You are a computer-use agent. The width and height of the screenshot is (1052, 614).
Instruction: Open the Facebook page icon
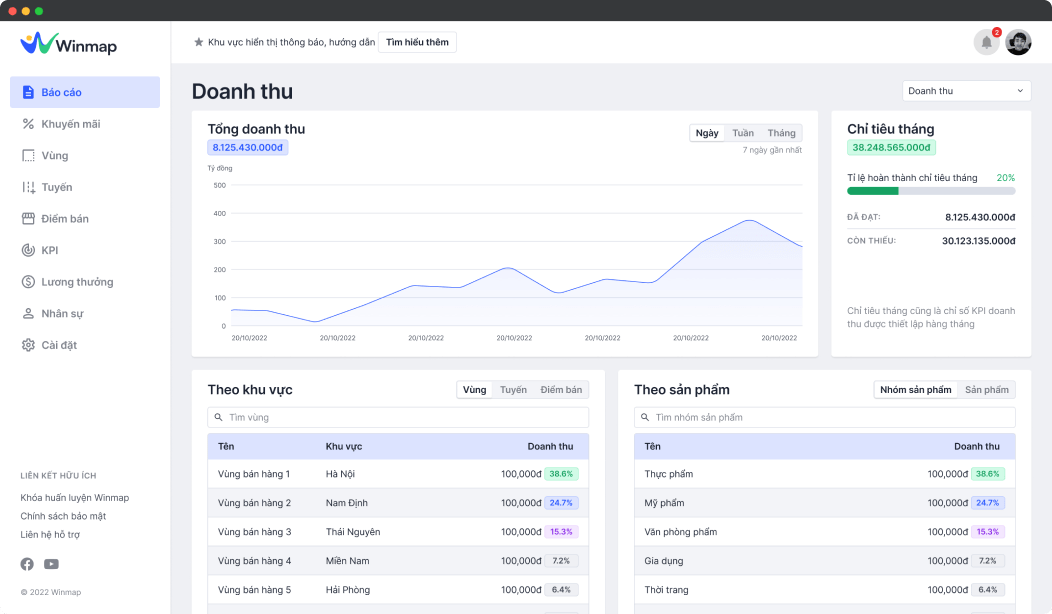[27, 564]
